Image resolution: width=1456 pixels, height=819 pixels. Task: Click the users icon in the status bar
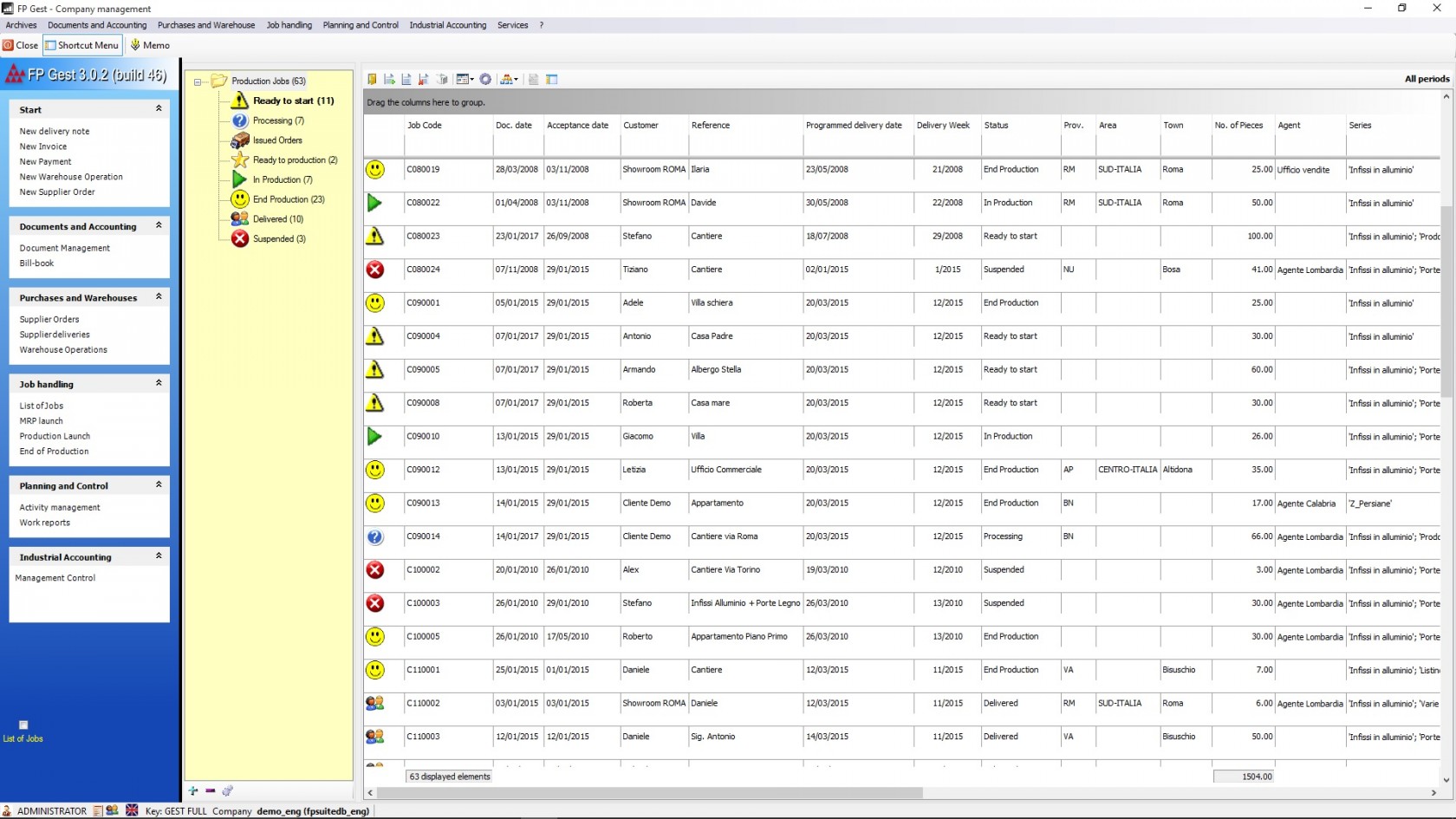(112, 811)
